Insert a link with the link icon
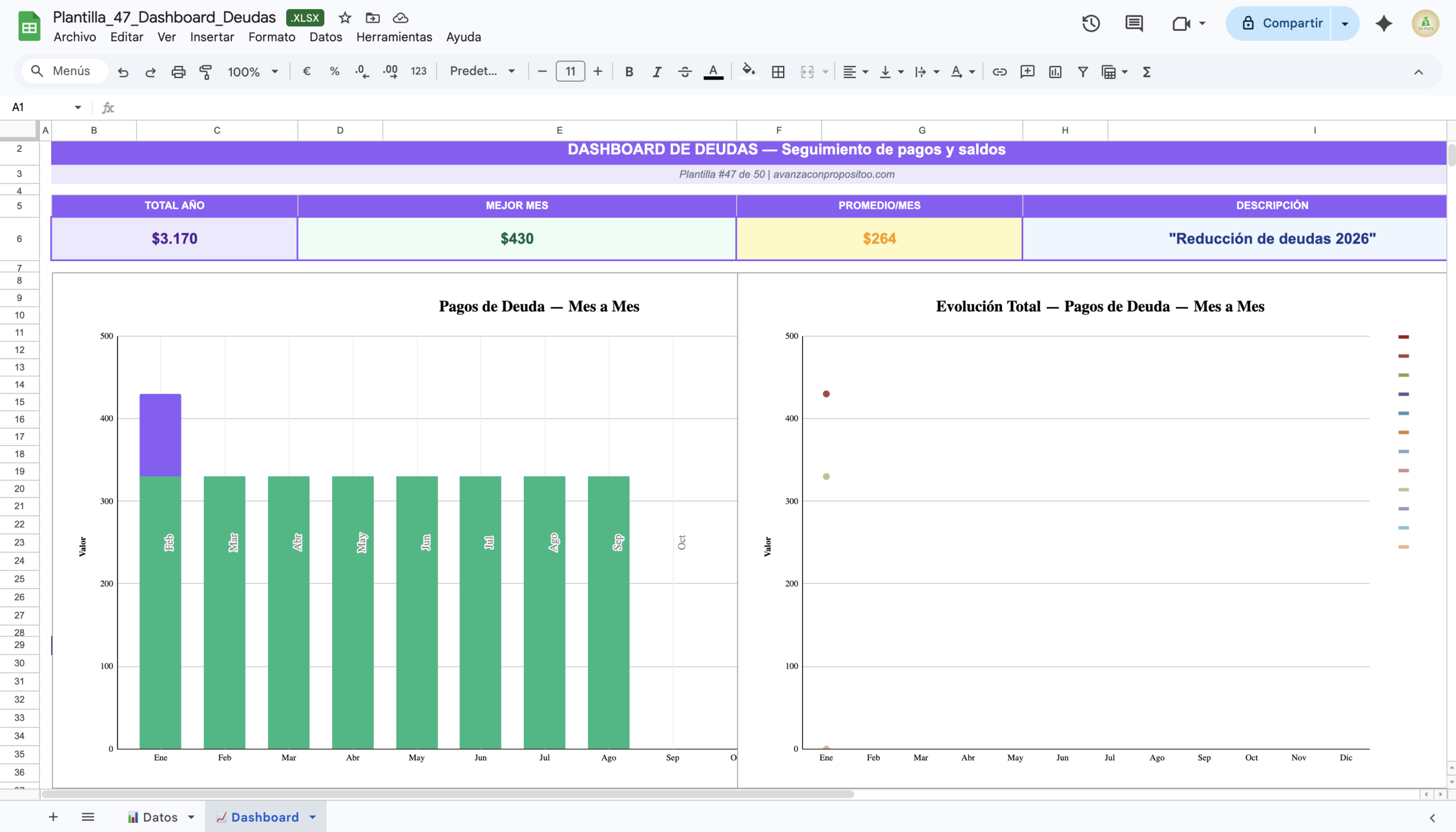This screenshot has width=1456, height=832. click(999, 72)
